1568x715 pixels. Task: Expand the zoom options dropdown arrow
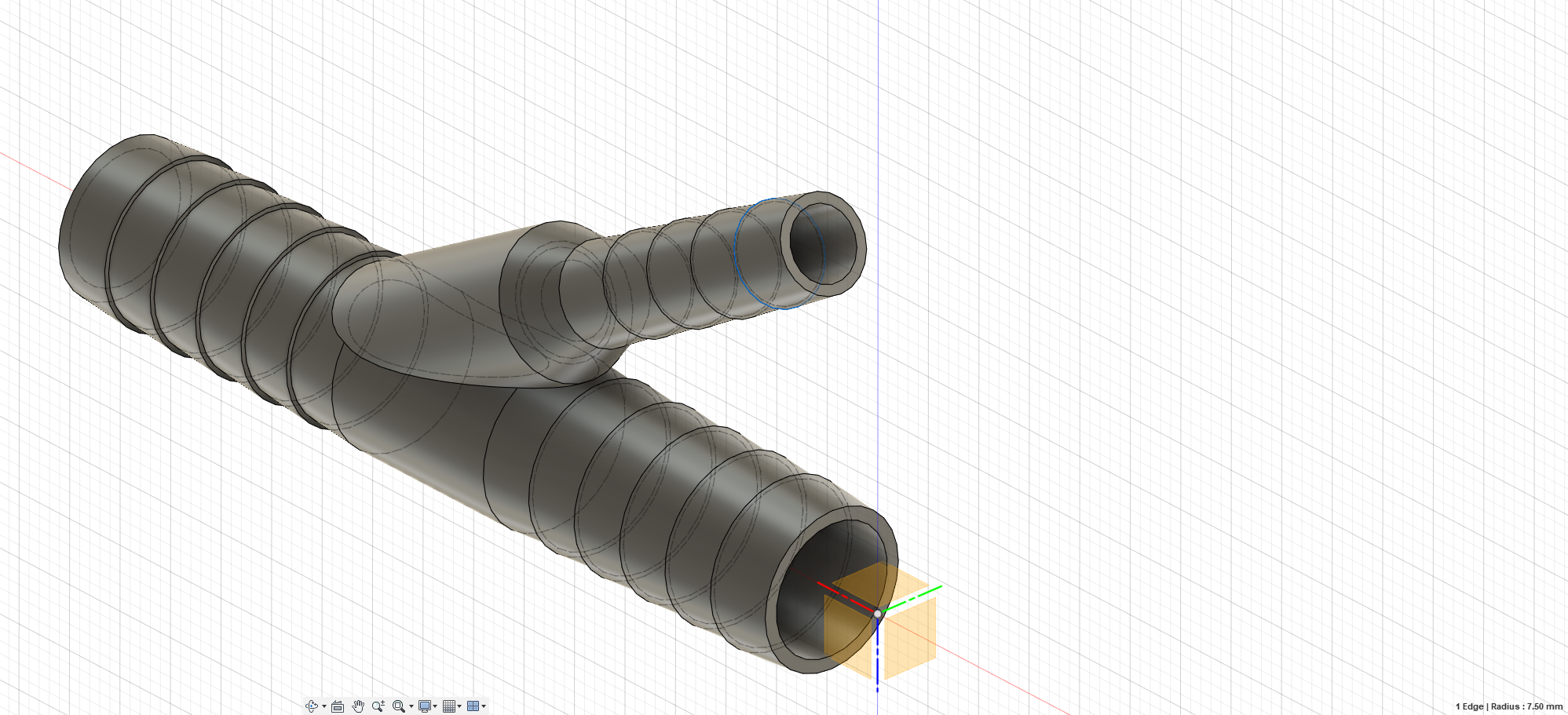411,706
